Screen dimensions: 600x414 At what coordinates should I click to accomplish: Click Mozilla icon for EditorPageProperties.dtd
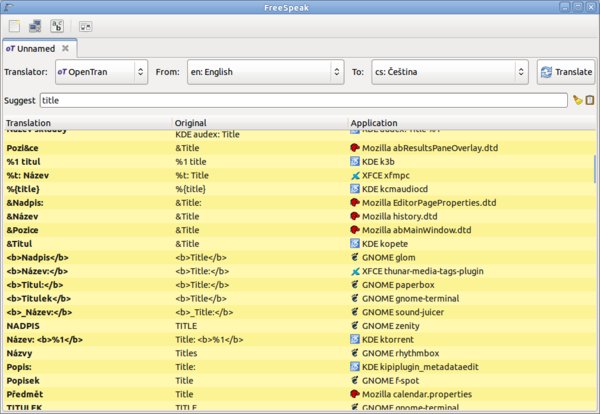355,202
